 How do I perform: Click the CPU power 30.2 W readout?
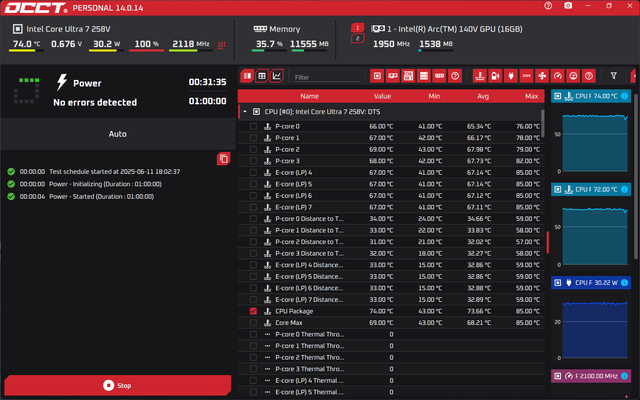tap(107, 44)
